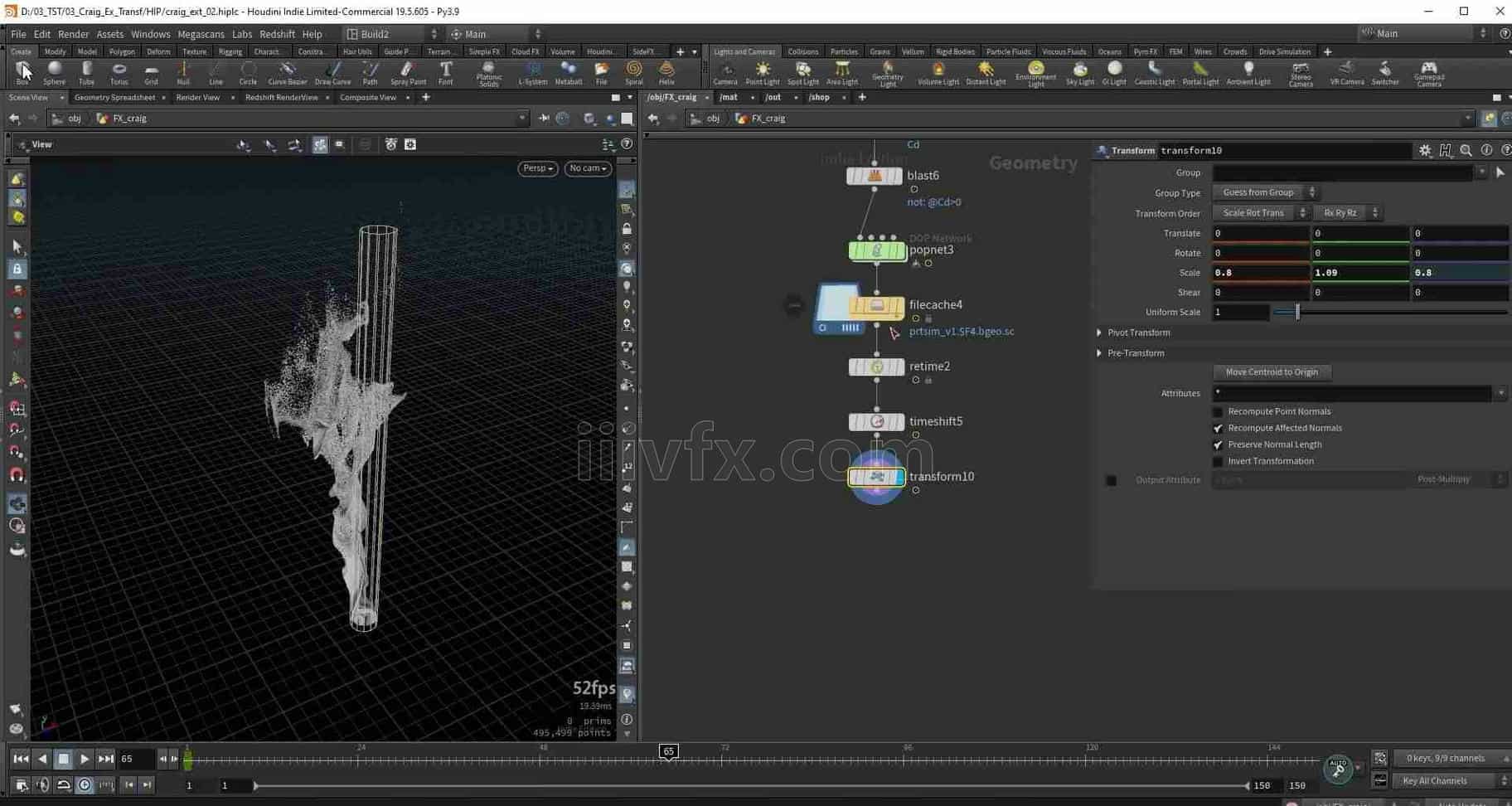Toggle Preserve Normal Length checkbox
1512x806 pixels.
click(x=1218, y=445)
